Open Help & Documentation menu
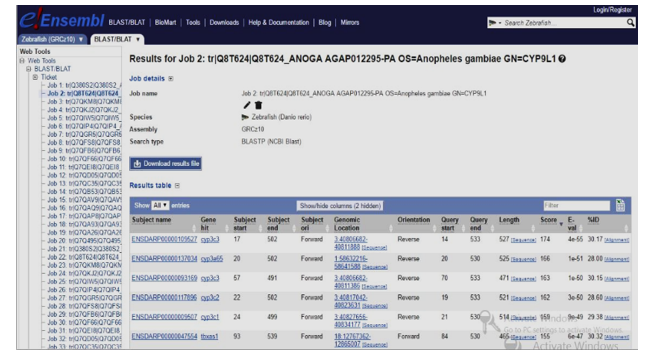The width and height of the screenshot is (650, 360). [279, 22]
